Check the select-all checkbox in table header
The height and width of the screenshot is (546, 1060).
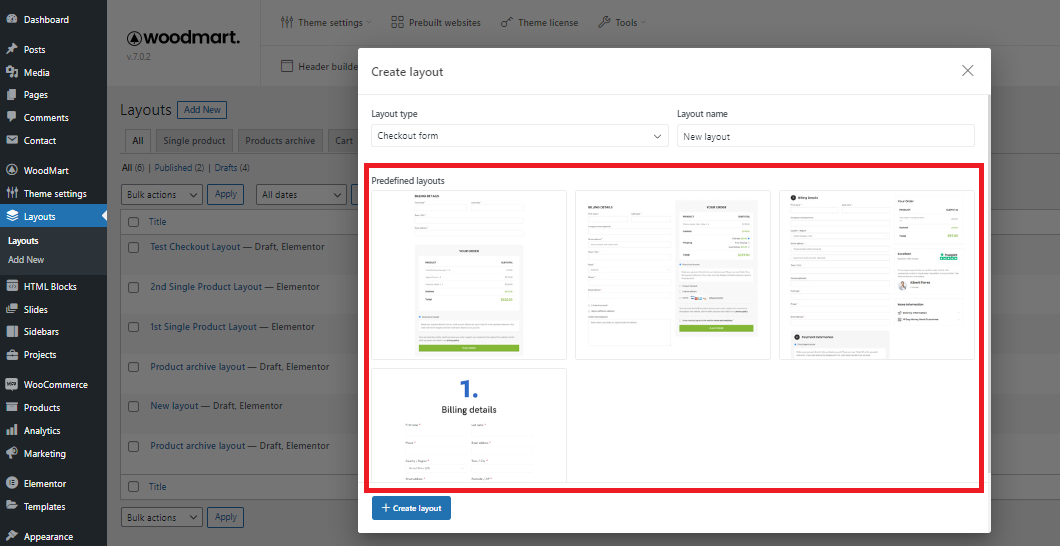pyautogui.click(x=134, y=222)
